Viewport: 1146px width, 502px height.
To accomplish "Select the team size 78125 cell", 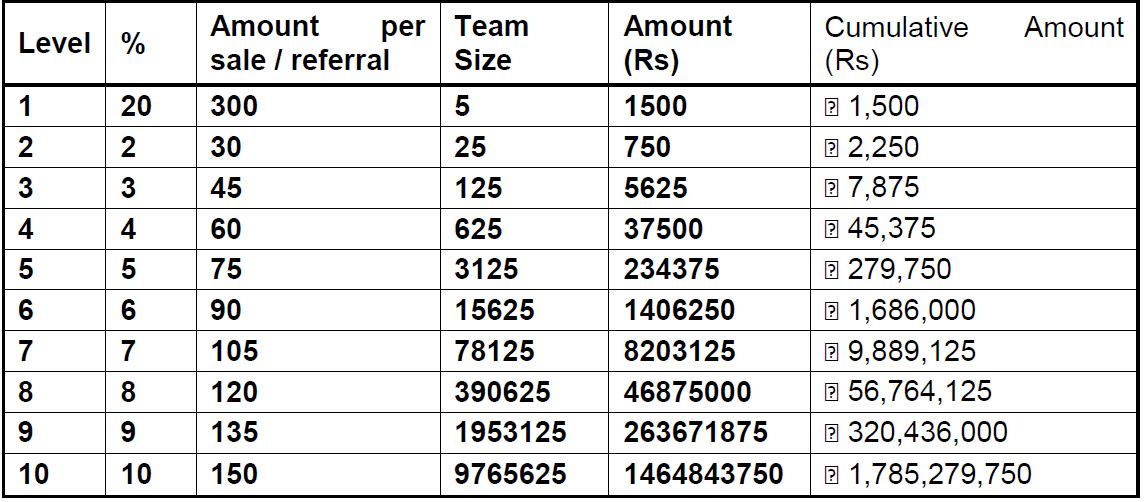I will click(494, 351).
